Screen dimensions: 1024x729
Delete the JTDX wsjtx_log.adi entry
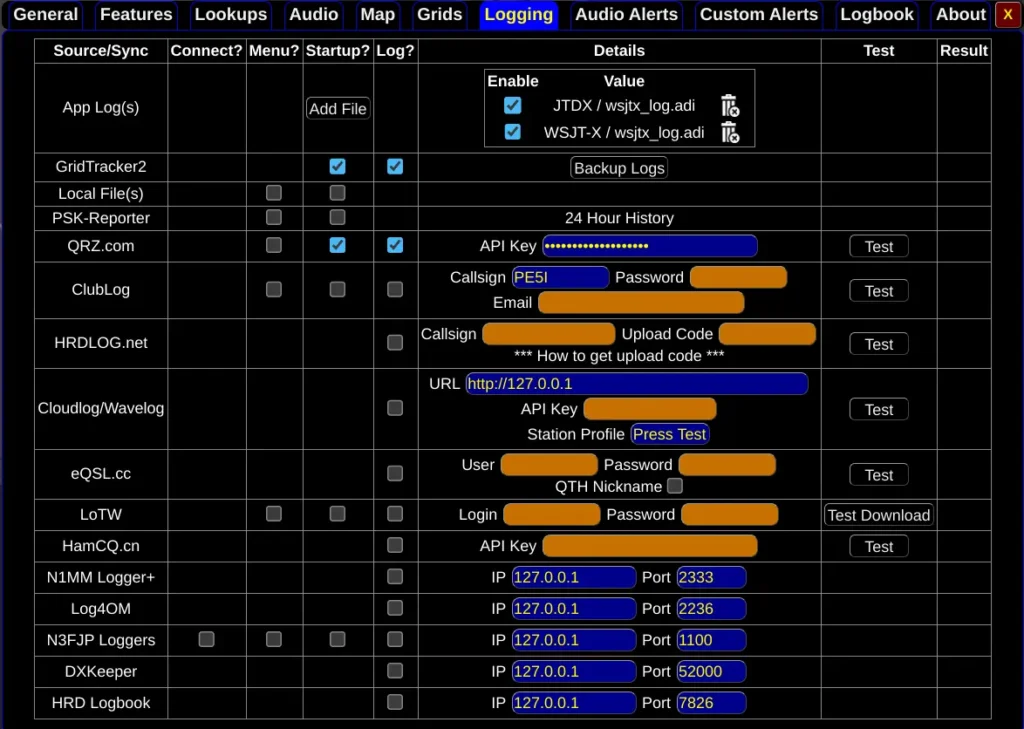pos(729,106)
